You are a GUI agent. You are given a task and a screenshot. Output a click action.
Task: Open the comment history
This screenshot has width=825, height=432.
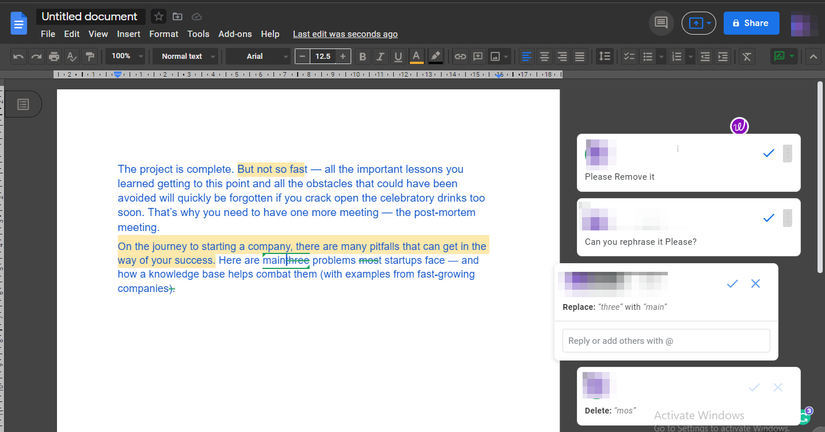(661, 23)
